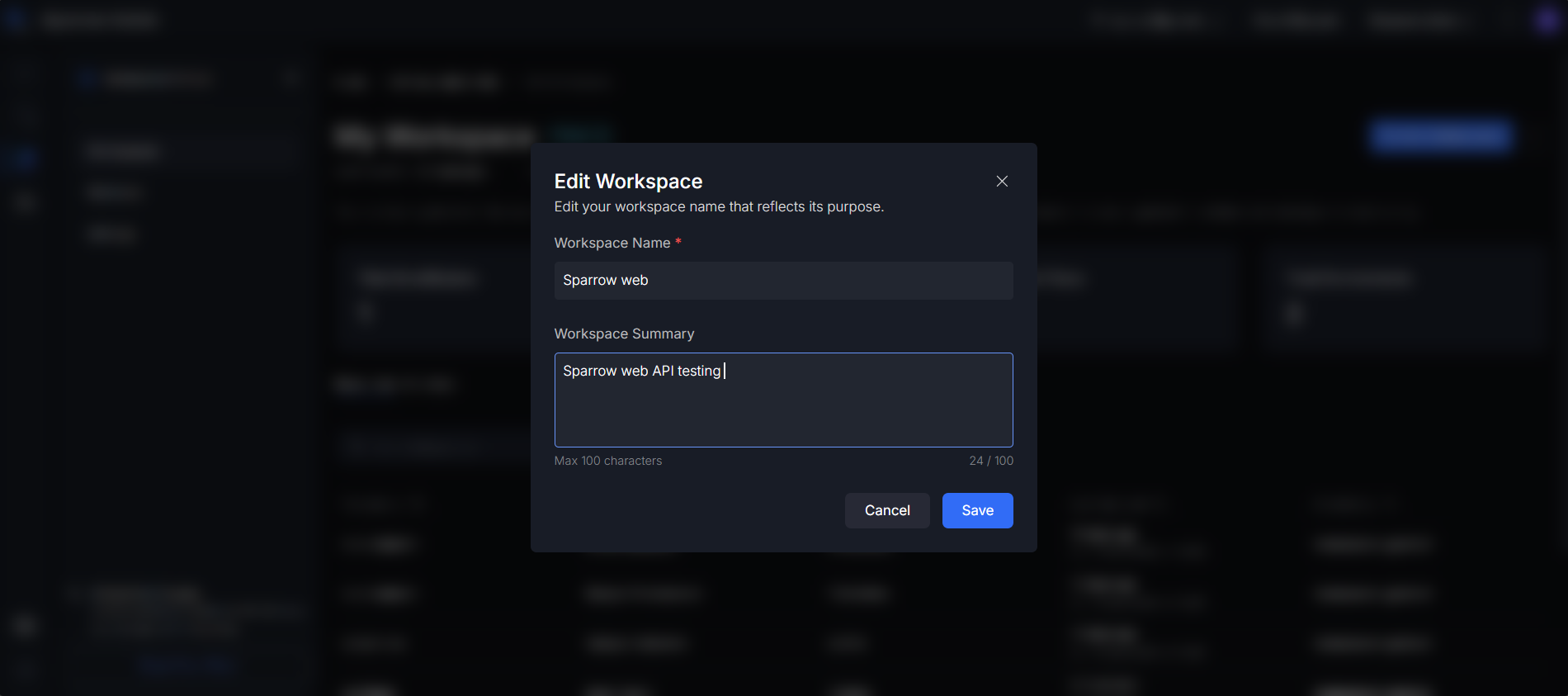
Task: Click the dialog description about workspace purpose
Action: click(719, 206)
